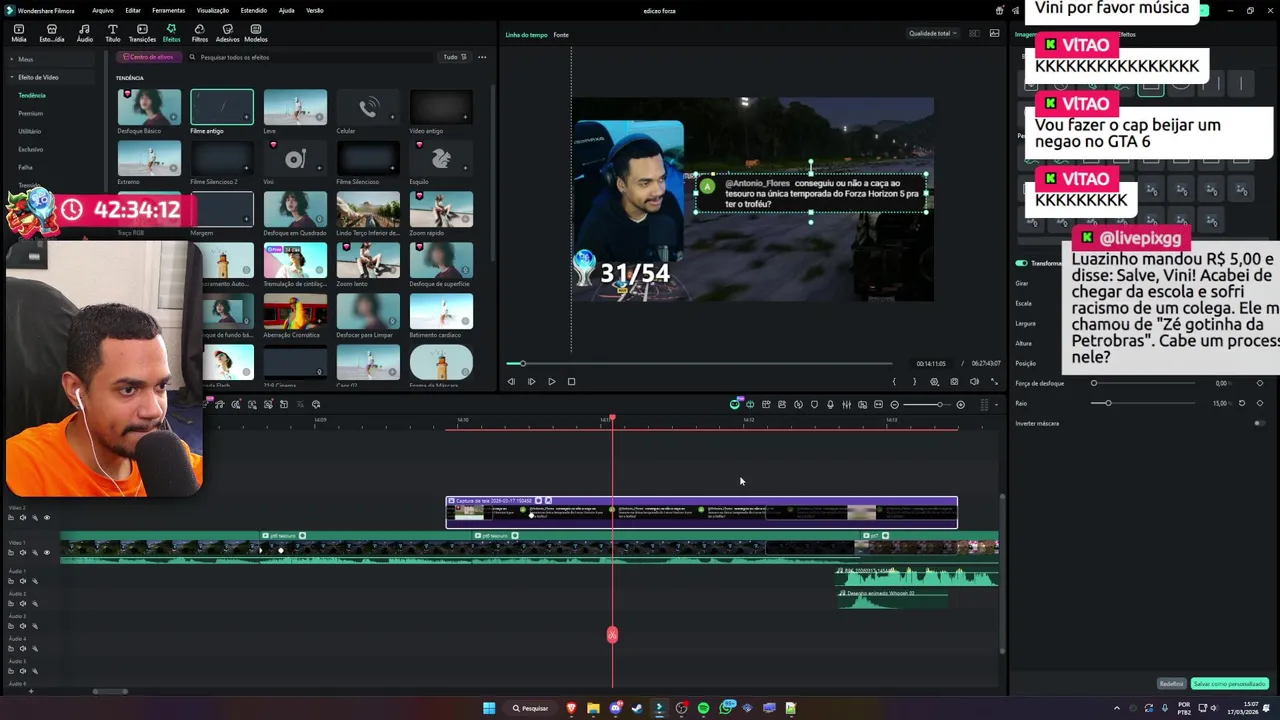This screenshot has width=1280, height=720.
Task: Open the Tudo filter dropdown
Action: (455, 57)
